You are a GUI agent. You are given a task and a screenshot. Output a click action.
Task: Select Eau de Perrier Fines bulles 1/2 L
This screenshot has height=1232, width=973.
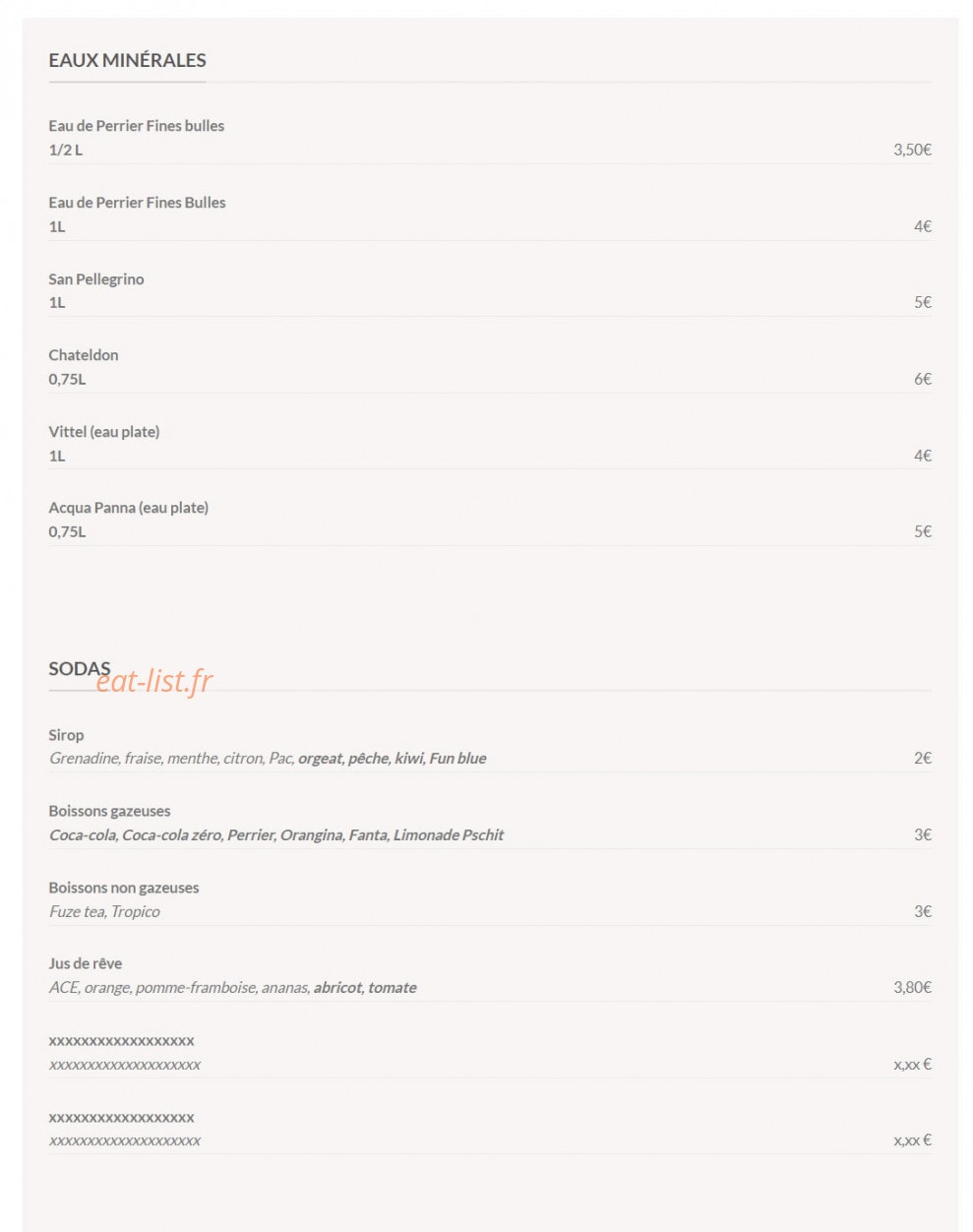(490, 138)
